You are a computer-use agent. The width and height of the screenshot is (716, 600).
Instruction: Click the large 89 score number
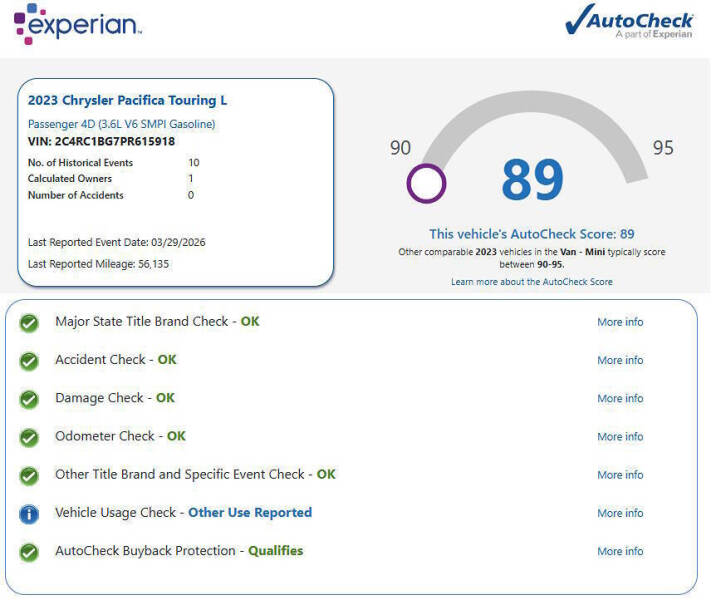pyautogui.click(x=532, y=179)
